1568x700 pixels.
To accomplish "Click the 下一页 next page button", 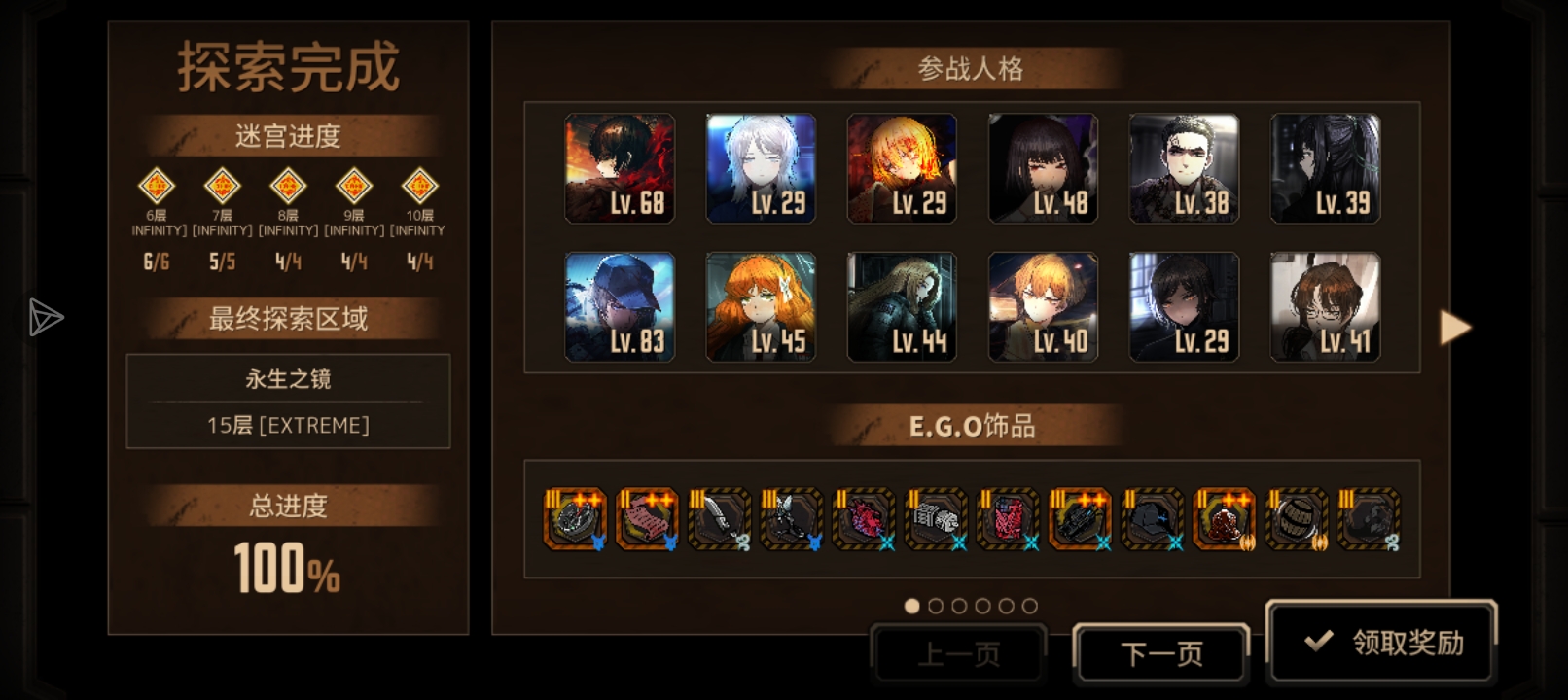I will click(1160, 653).
